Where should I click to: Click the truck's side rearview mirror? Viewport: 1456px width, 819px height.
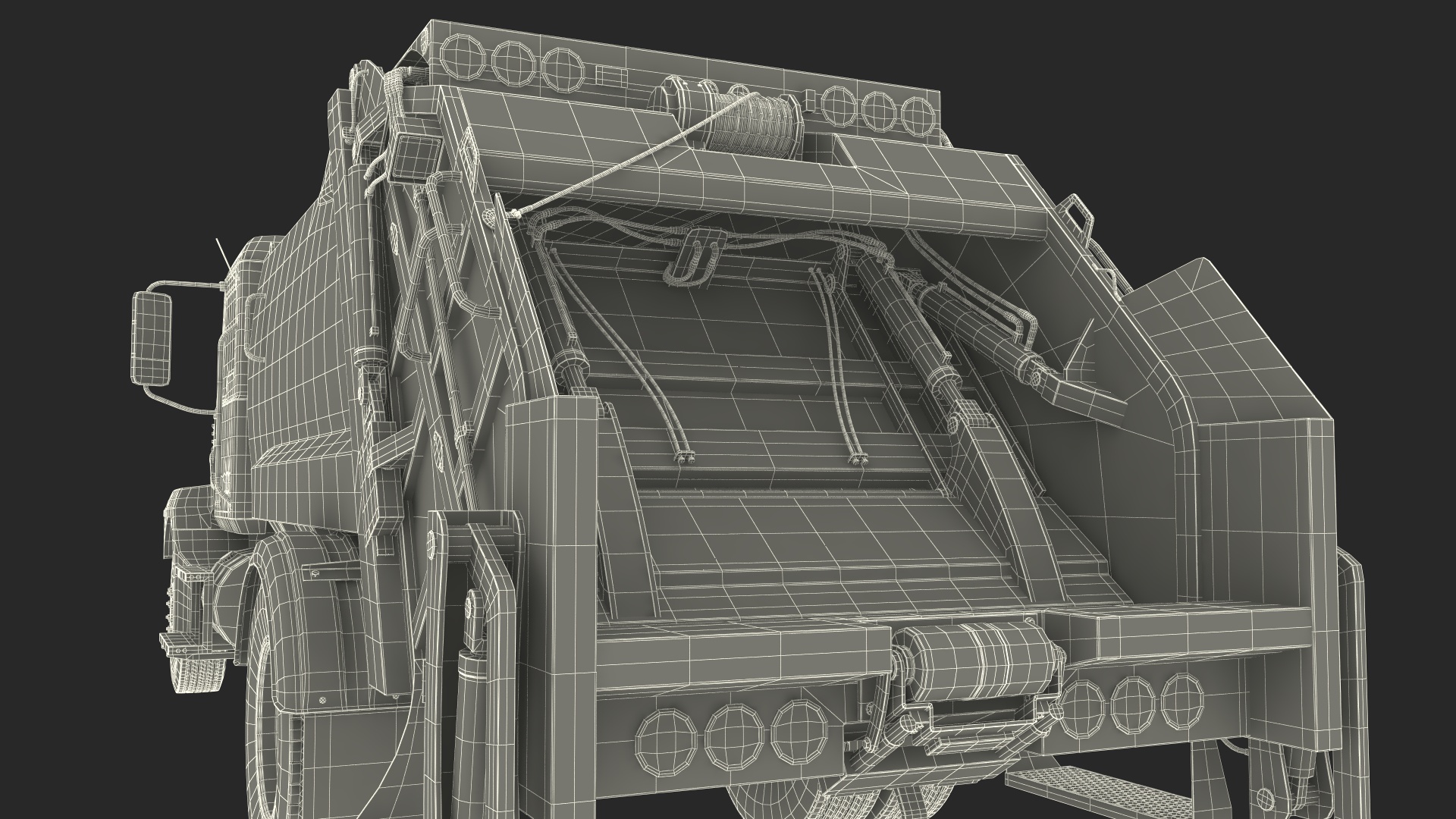[153, 338]
